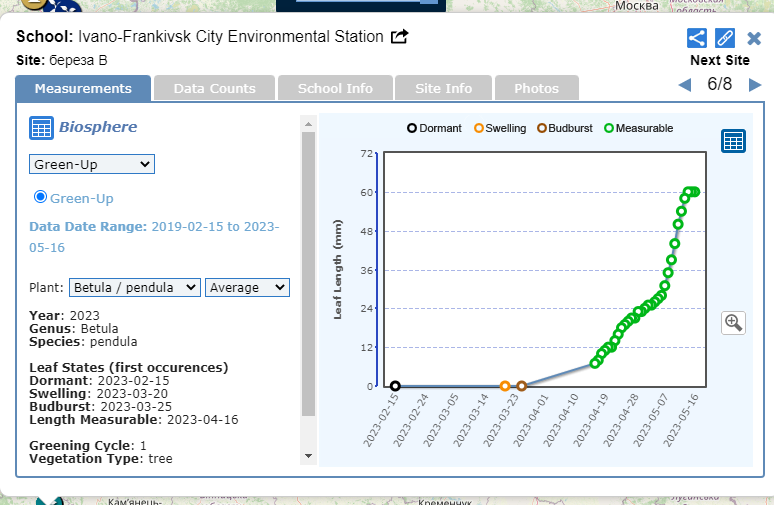Image resolution: width=774 pixels, height=505 pixels.
Task: Close the station popup window
Action: point(754,39)
